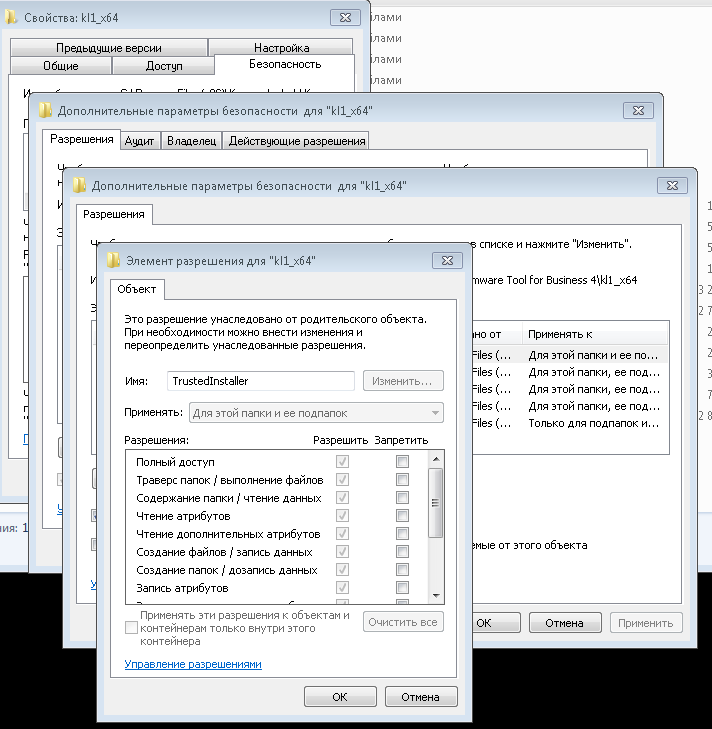
Task: Select the "Действующие разрешения" tab
Action: 296,141
